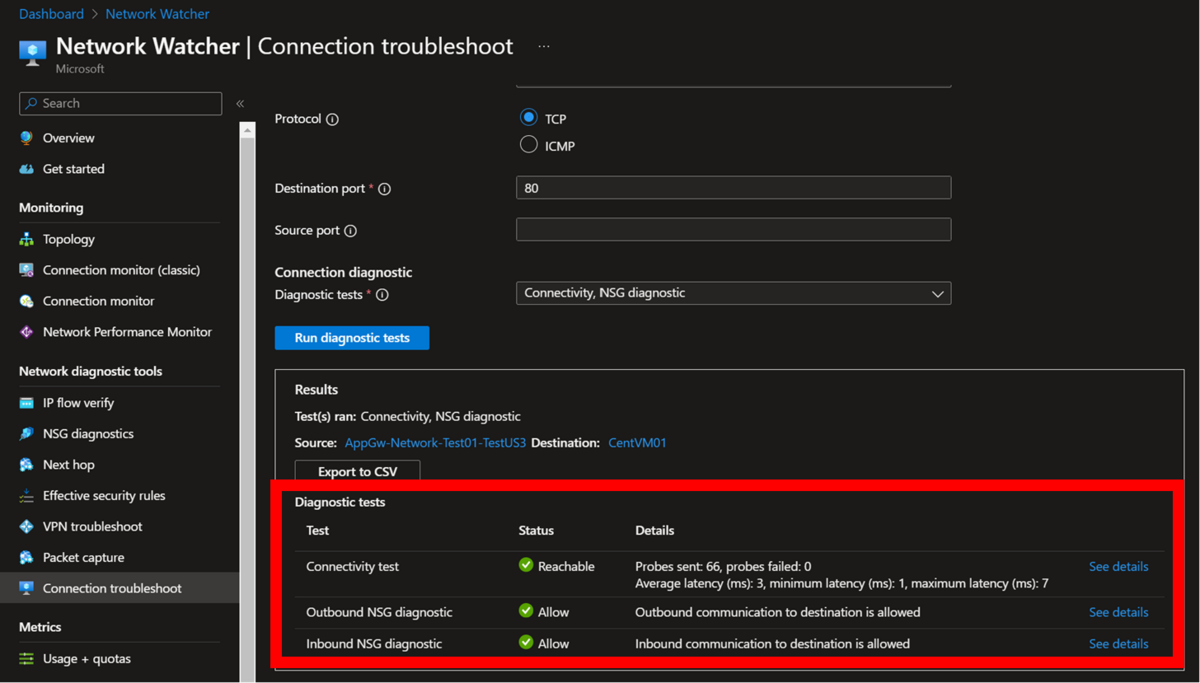The image size is (1200, 683).
Task: See details for Inbound NSG diagnostic
Action: pos(1118,644)
